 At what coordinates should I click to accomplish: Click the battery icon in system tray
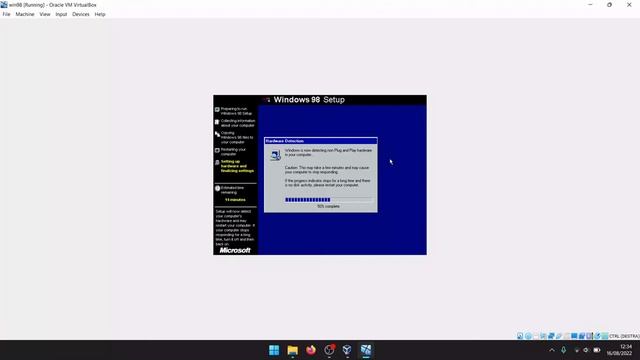pyautogui.click(x=597, y=350)
